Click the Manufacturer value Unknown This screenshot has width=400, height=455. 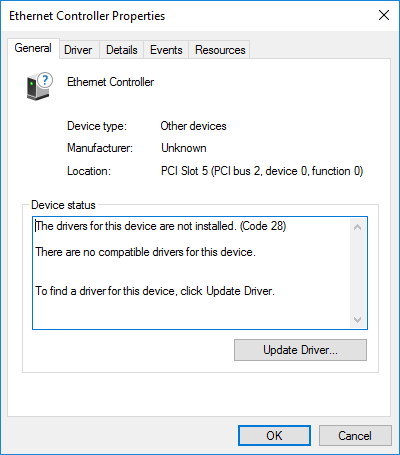[184, 148]
